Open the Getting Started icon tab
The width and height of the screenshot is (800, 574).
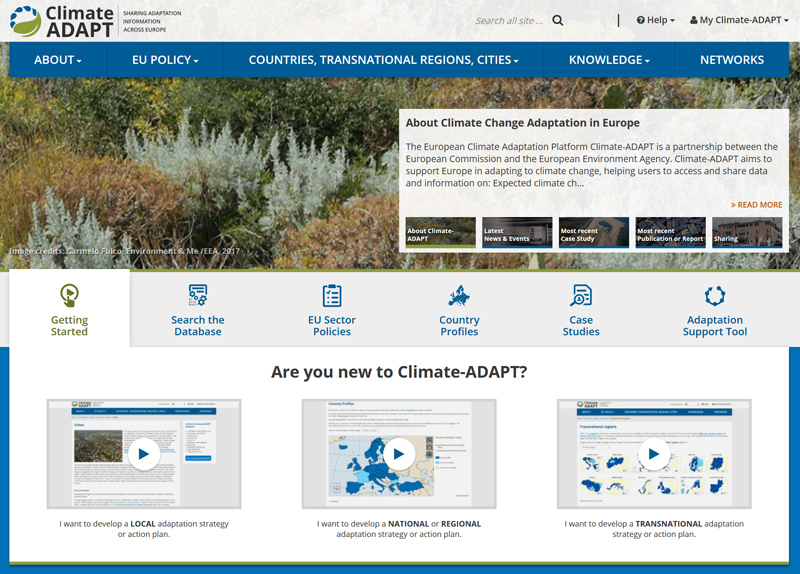click(x=69, y=295)
